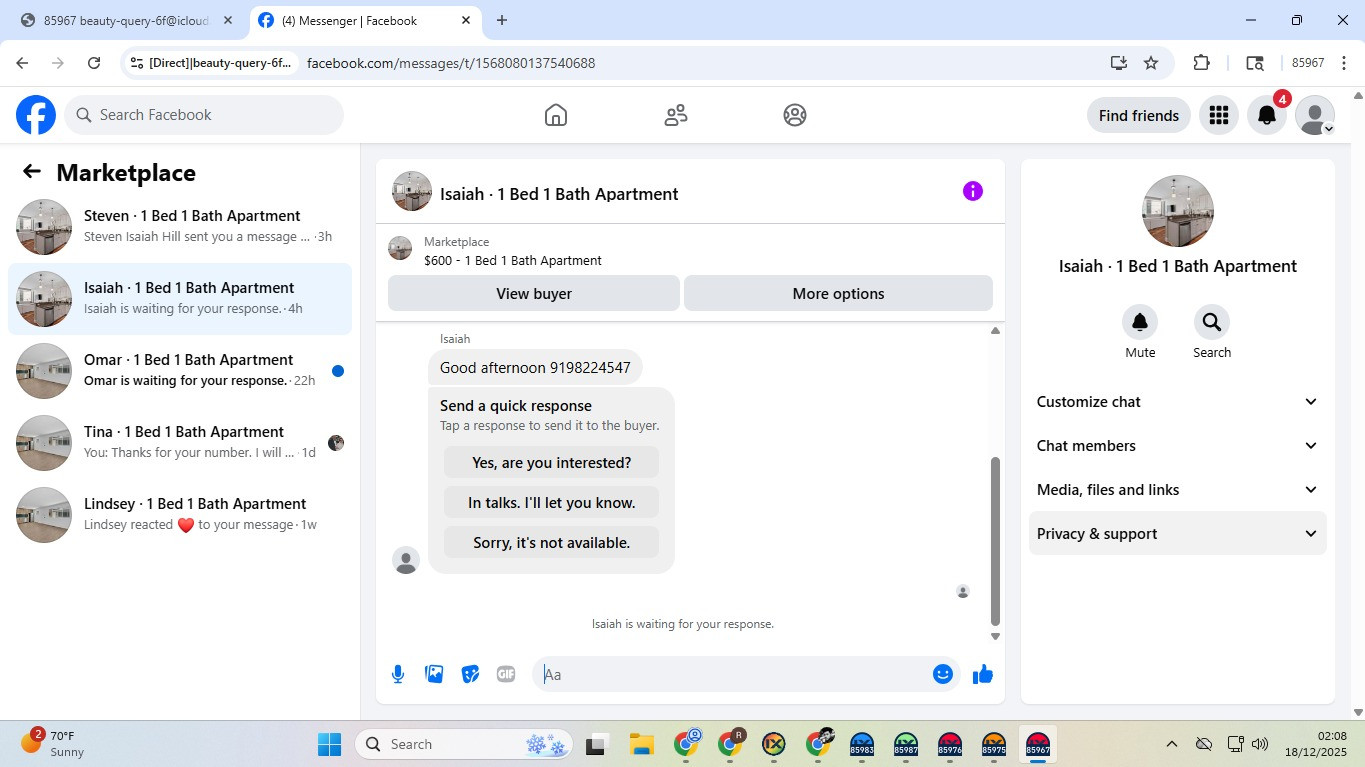The image size is (1365, 767).
Task: Open the emoji picker in message box
Action: [942, 674]
